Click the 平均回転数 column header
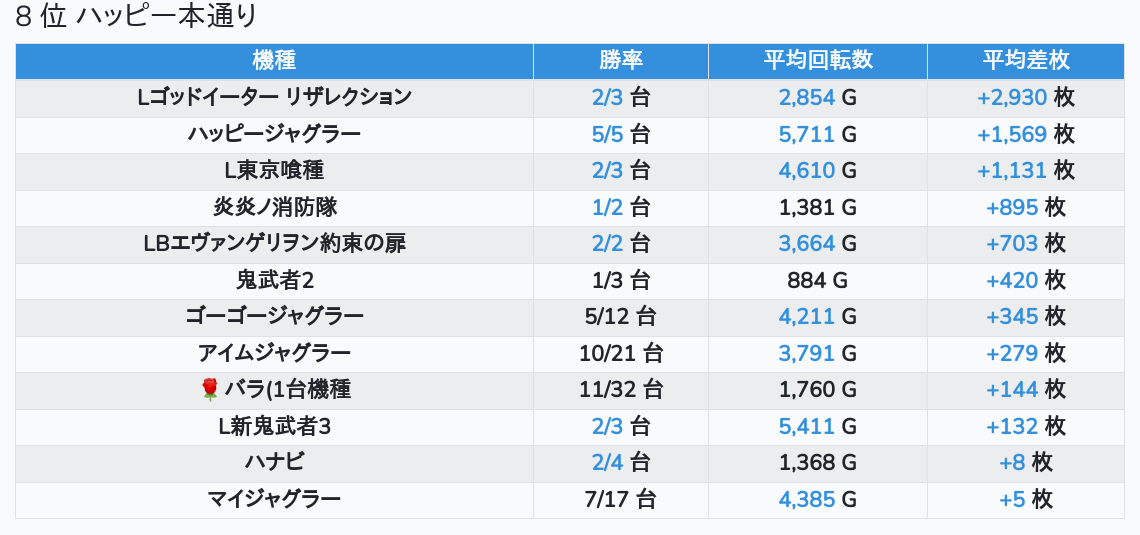Viewport: 1140px width, 535px height. [817, 60]
